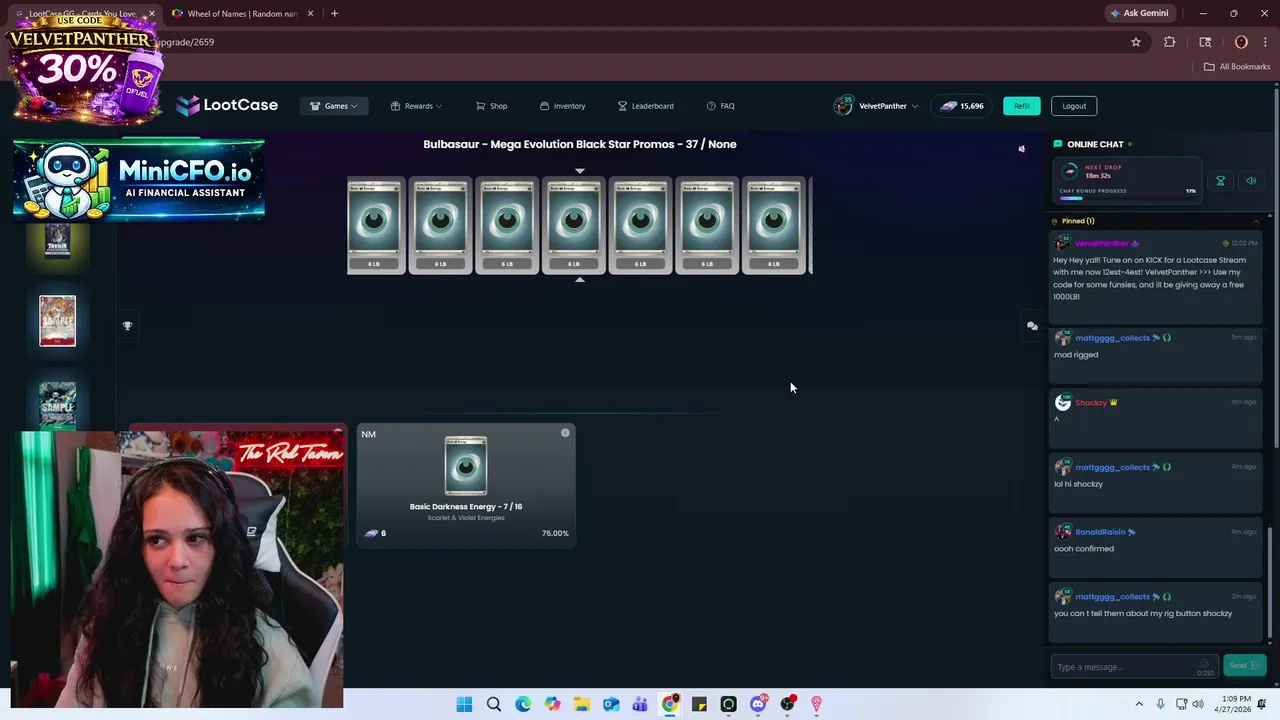This screenshot has height=720, width=1280.
Task: Open the FAQ page
Action: point(720,106)
